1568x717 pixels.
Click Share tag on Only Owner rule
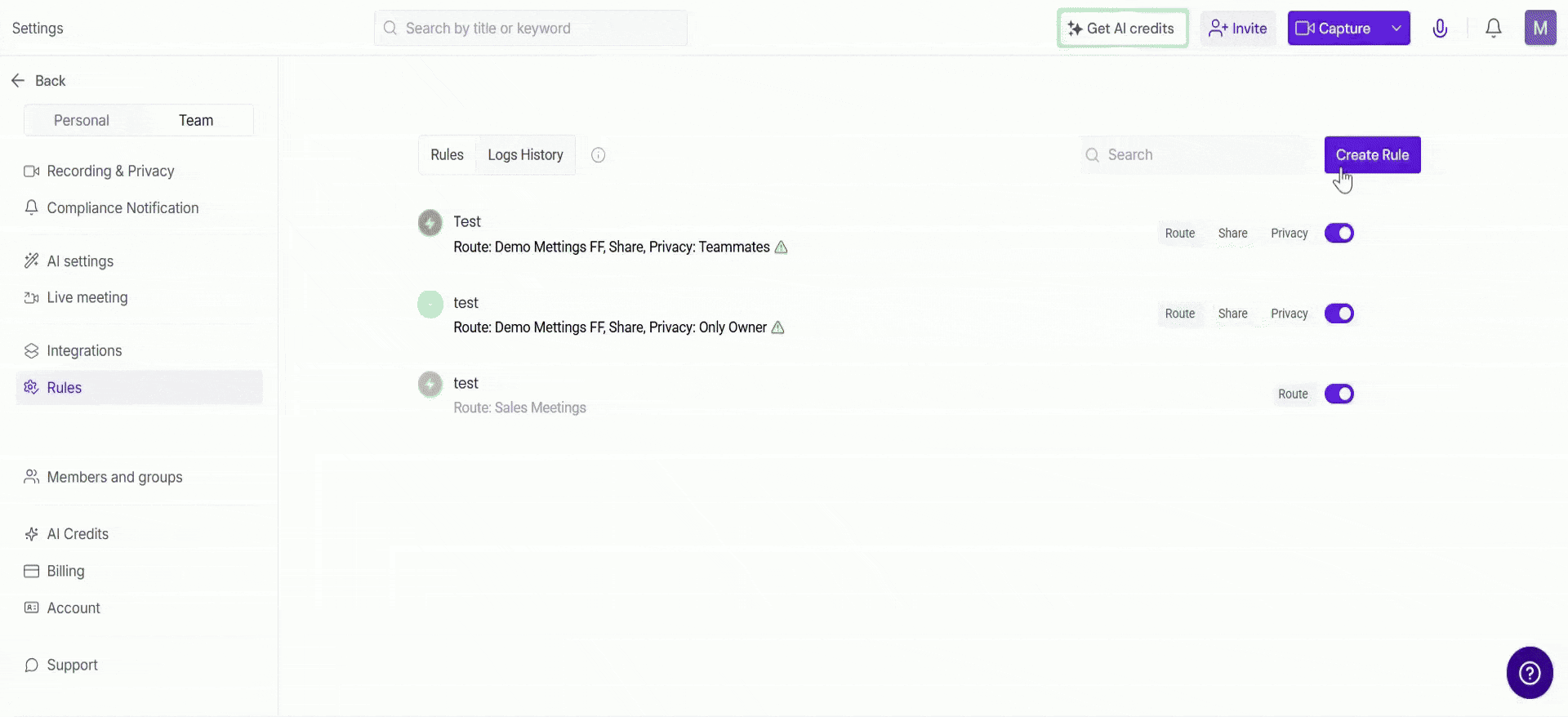(1232, 314)
